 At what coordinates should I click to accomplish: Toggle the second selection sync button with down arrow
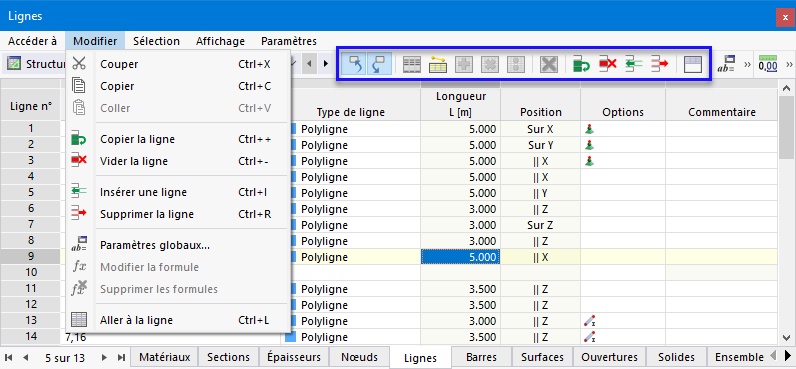click(379, 64)
